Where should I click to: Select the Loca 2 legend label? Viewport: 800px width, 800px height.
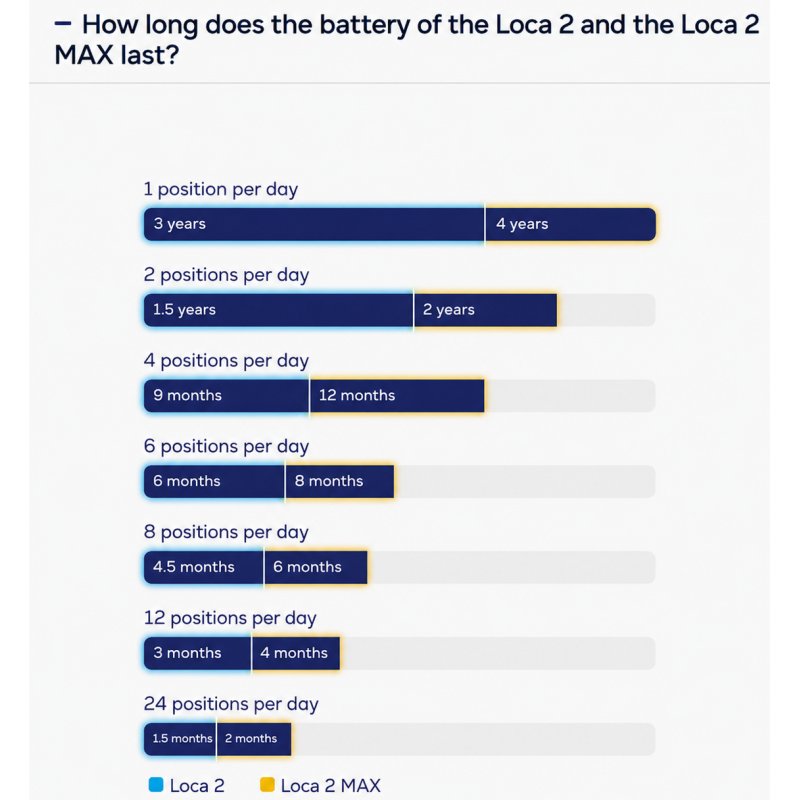197,785
